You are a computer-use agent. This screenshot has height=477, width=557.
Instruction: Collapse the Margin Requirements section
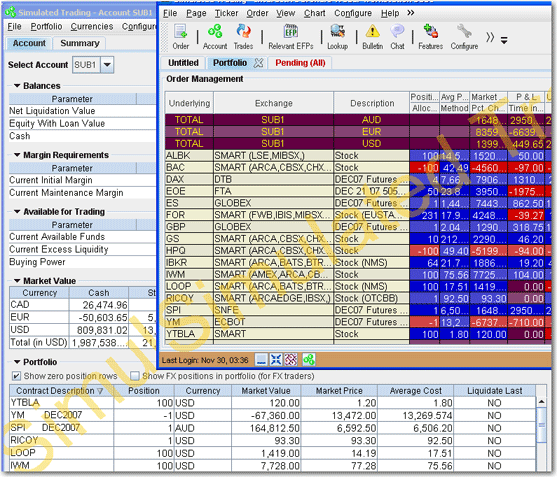point(17,155)
